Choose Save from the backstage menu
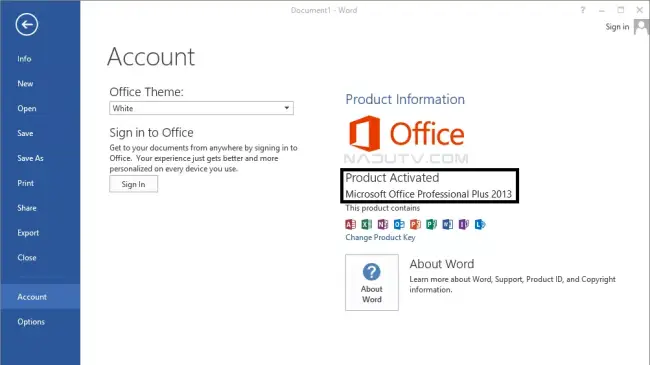The width and height of the screenshot is (650, 365). pyautogui.click(x=25, y=134)
